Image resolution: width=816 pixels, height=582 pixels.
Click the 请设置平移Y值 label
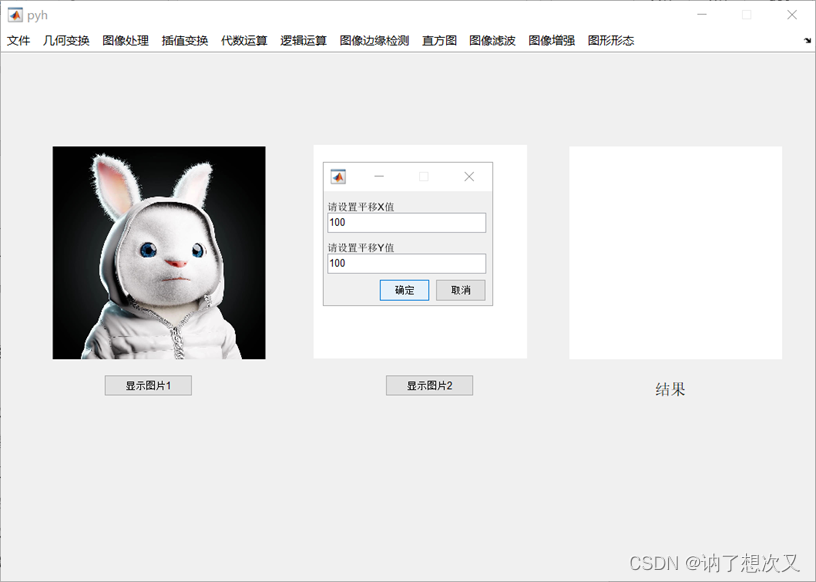click(x=361, y=247)
